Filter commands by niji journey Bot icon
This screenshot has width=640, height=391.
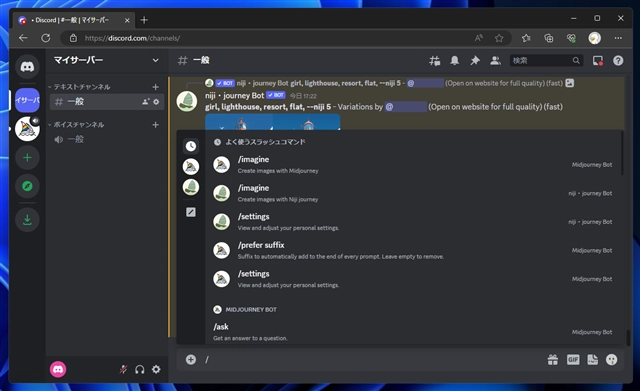191,187
